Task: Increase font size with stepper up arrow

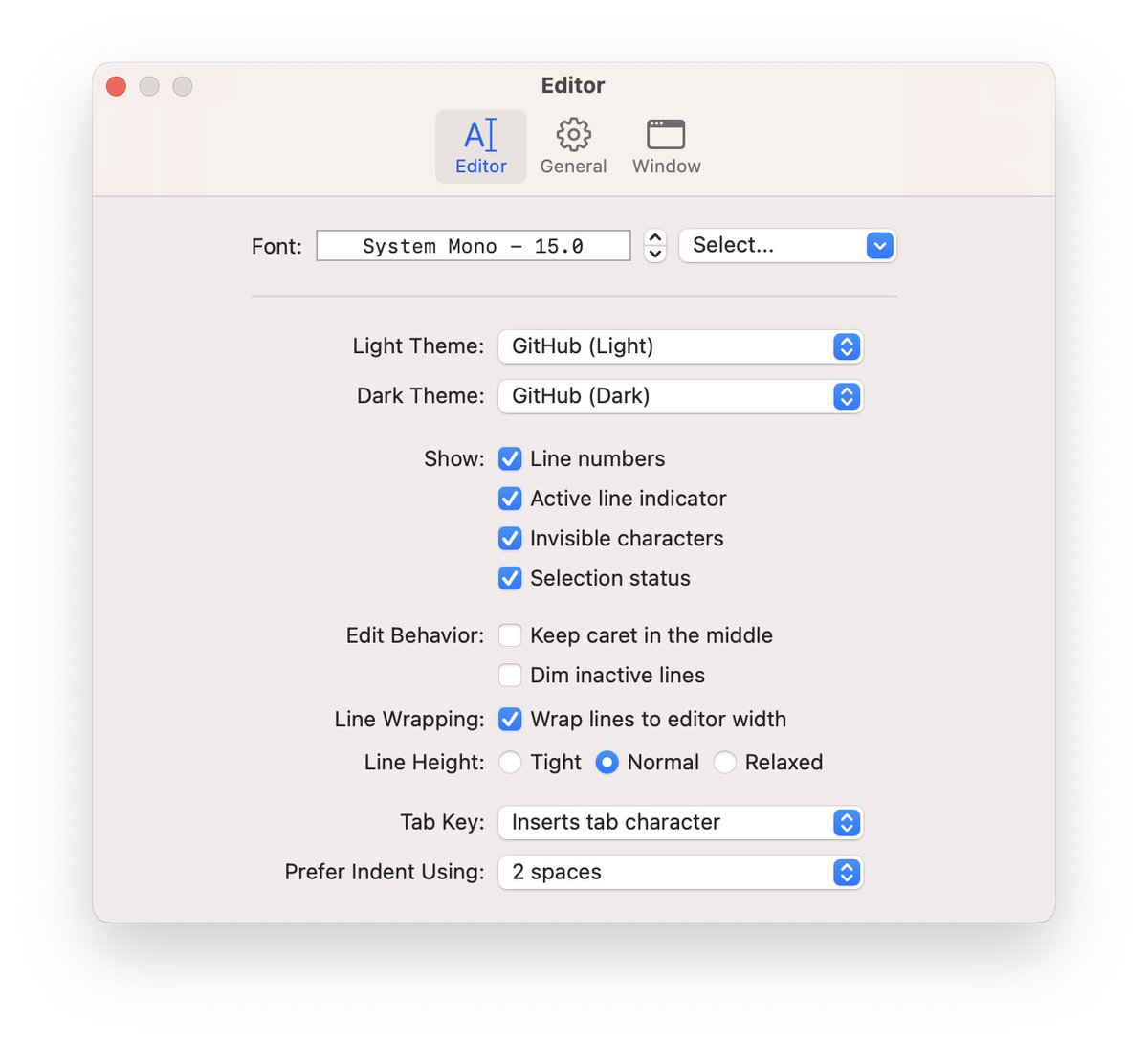Action: (655, 237)
